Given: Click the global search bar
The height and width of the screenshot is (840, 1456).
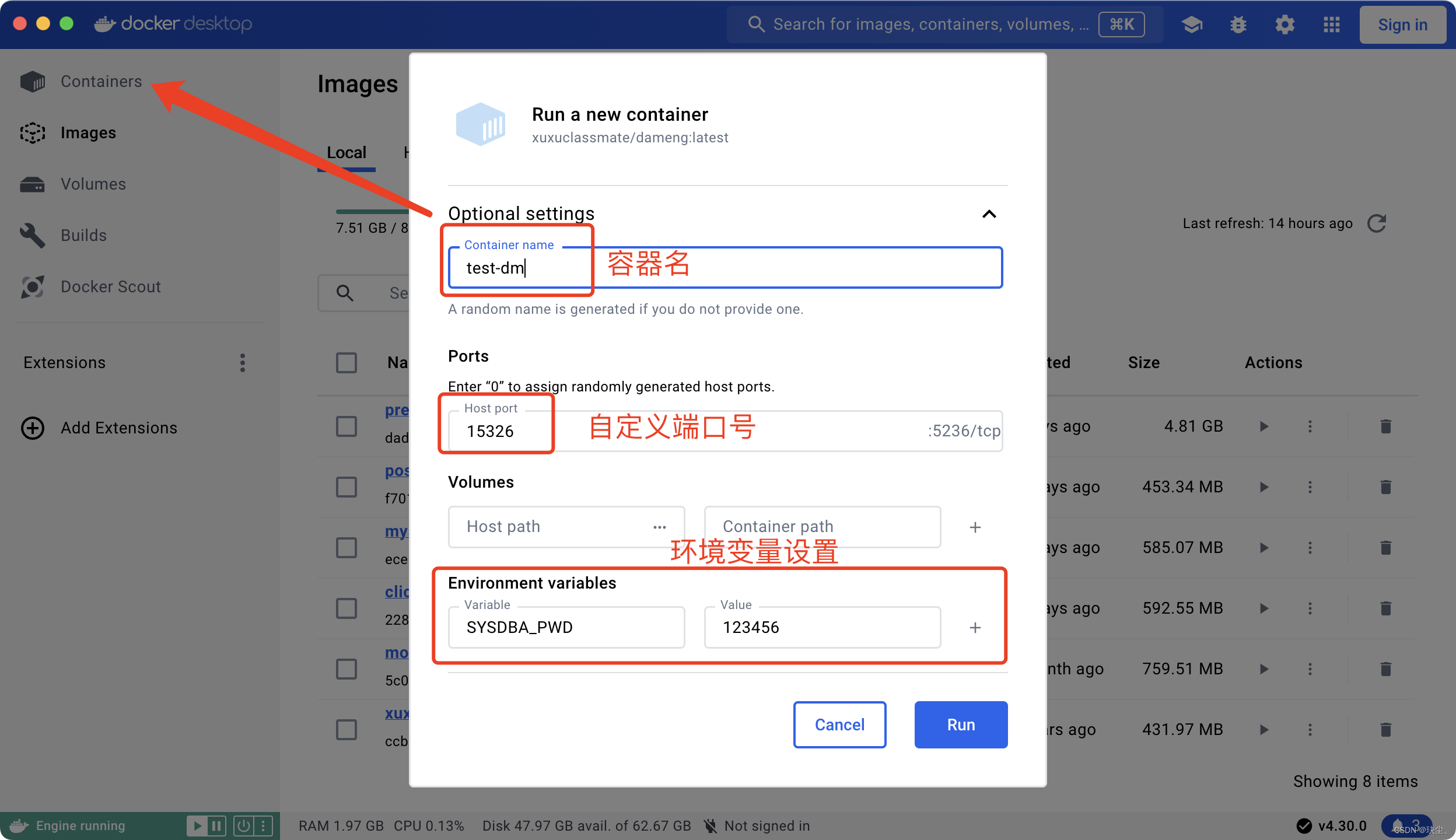Looking at the screenshot, I should tap(945, 24).
